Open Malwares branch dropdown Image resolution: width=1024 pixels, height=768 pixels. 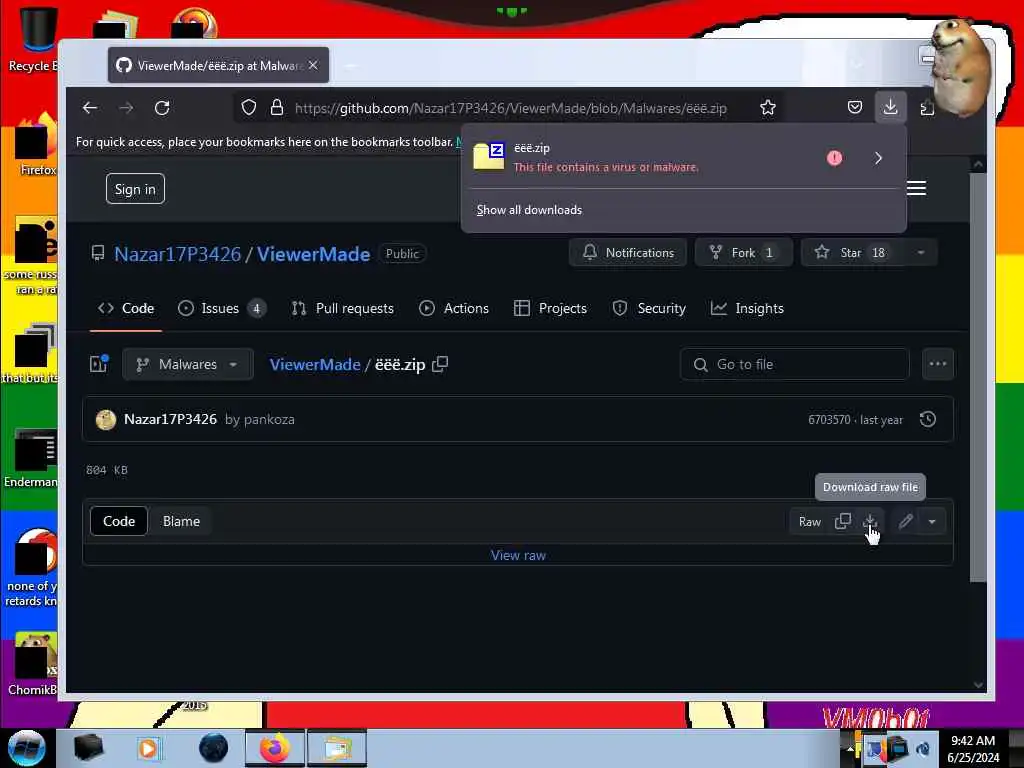(x=188, y=364)
